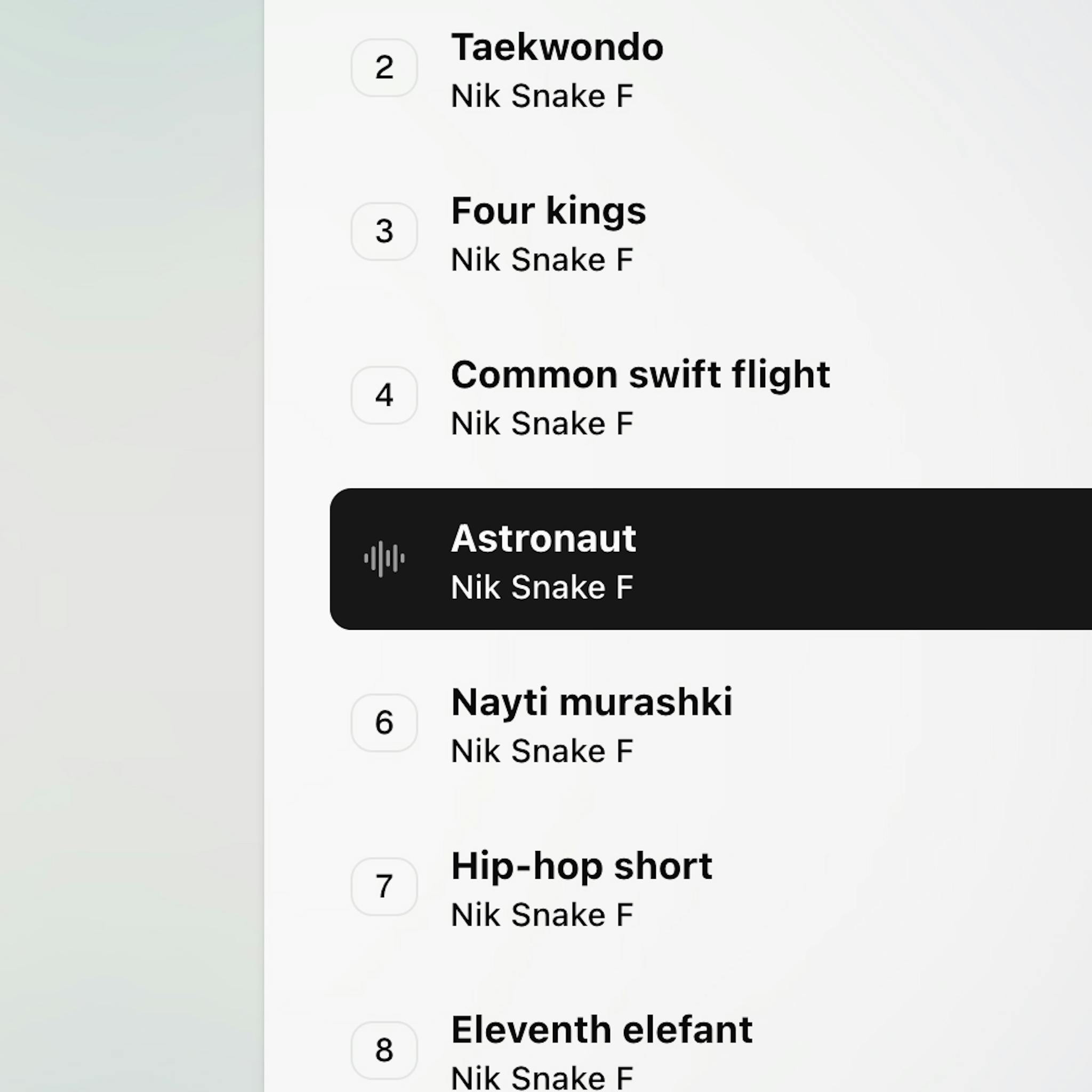Open artist name under Nayti murashki

tap(542, 751)
